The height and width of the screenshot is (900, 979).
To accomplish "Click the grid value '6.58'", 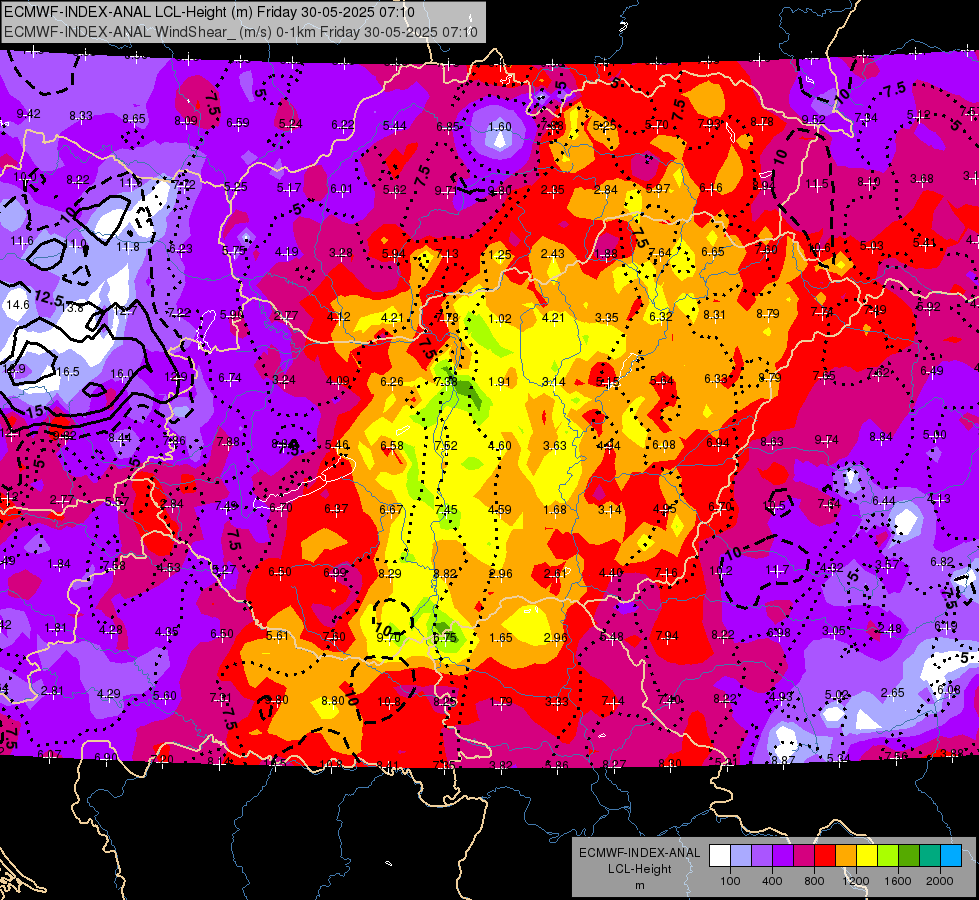I will (392, 445).
